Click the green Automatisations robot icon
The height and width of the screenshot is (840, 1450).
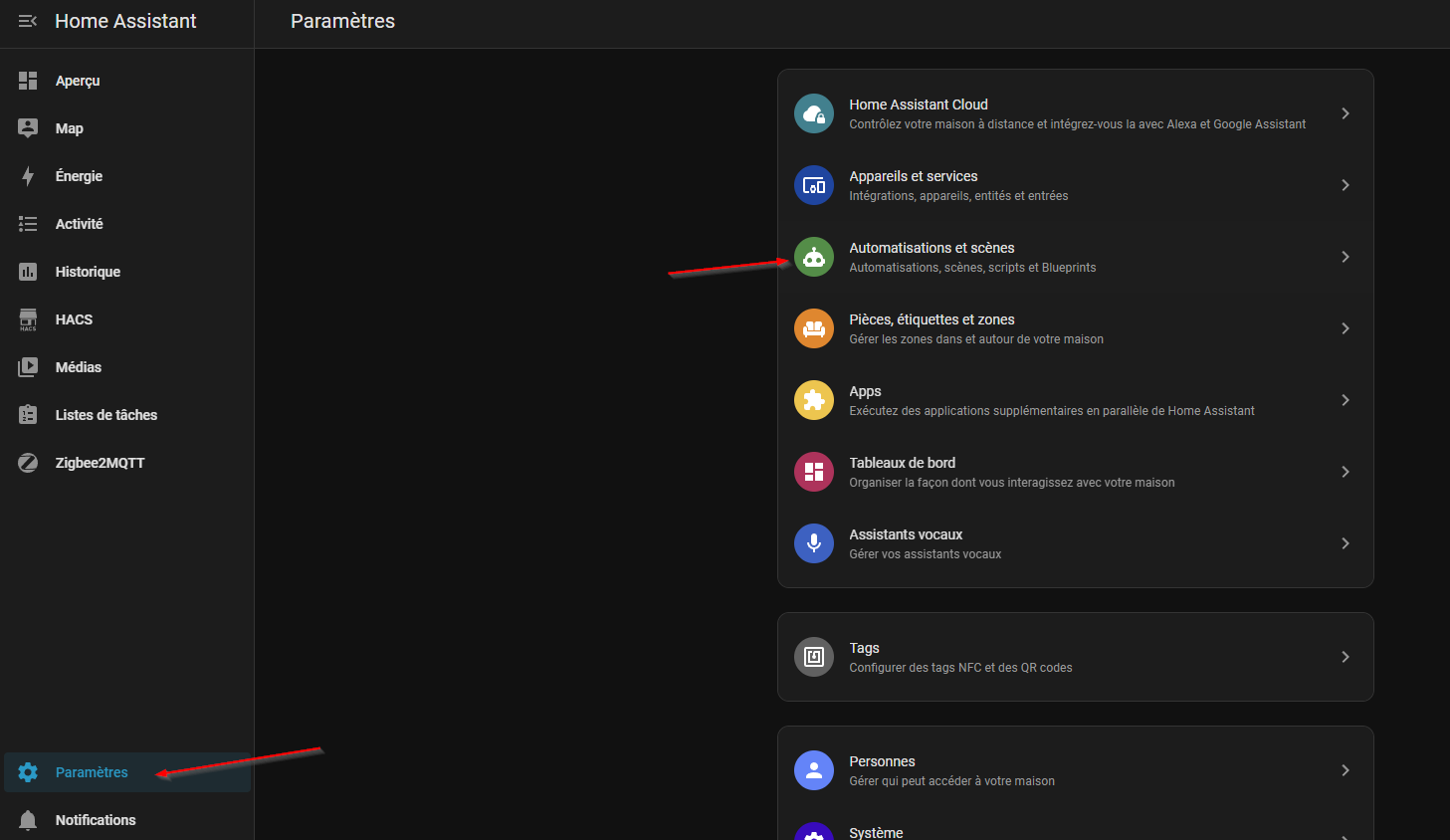coord(813,257)
